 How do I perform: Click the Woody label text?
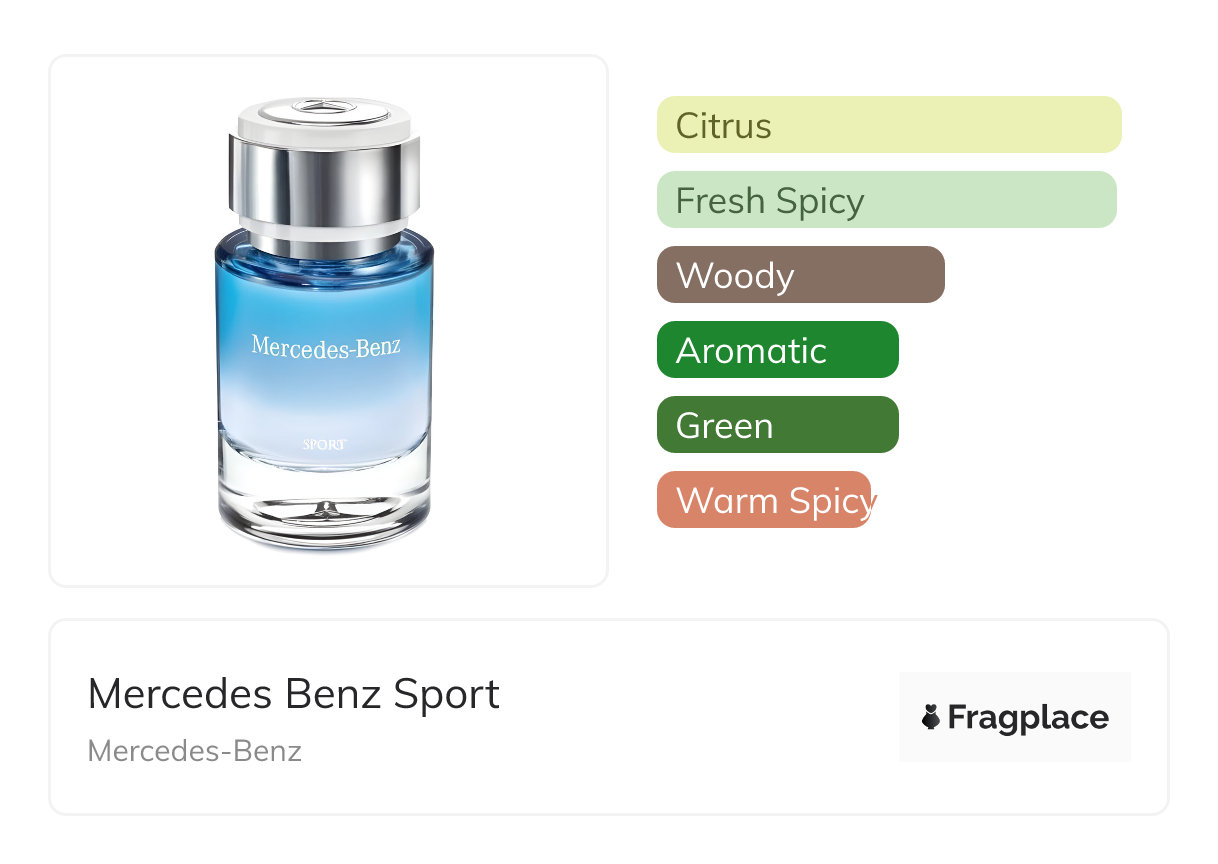coord(735,276)
